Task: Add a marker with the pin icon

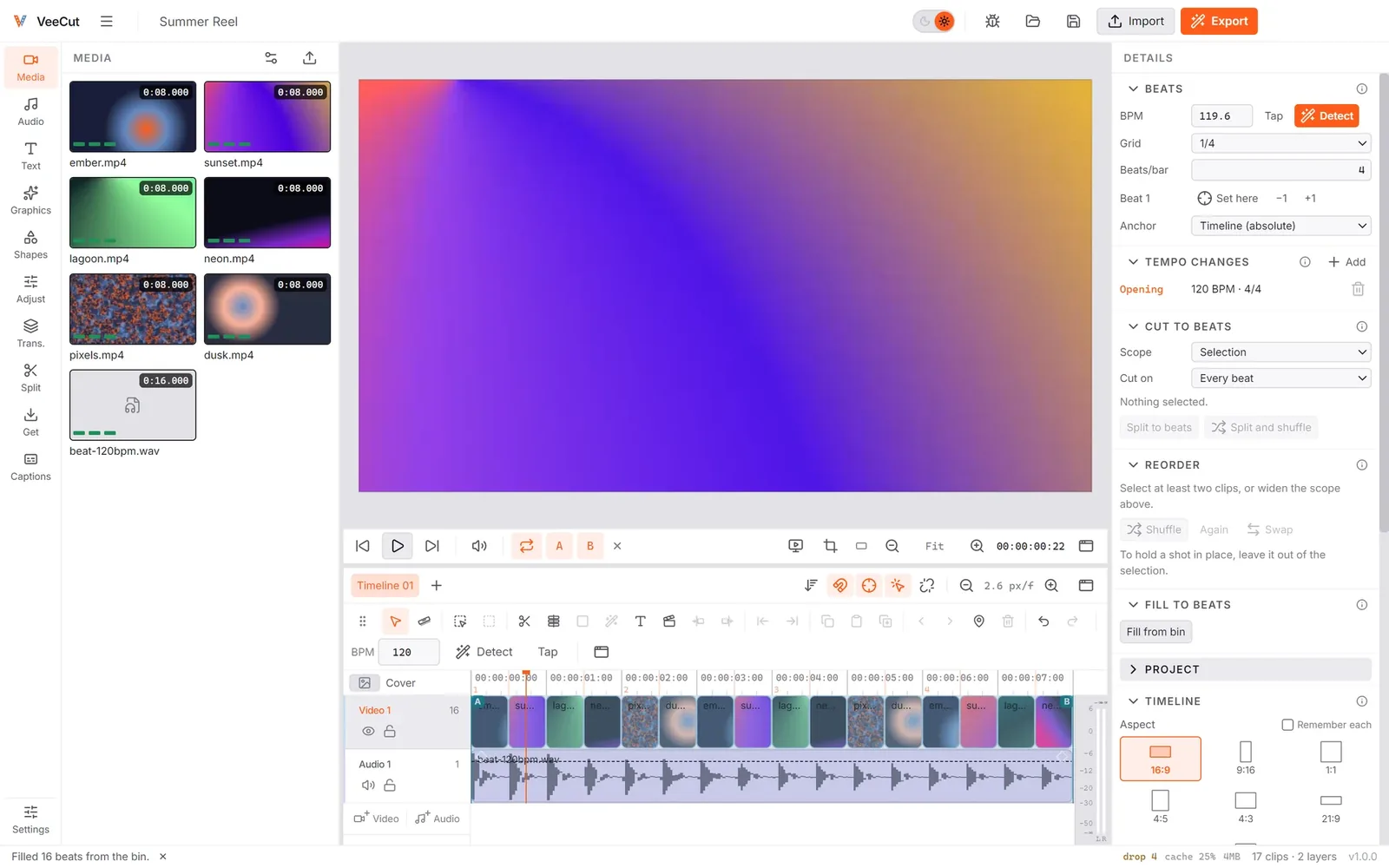Action: click(x=978, y=621)
